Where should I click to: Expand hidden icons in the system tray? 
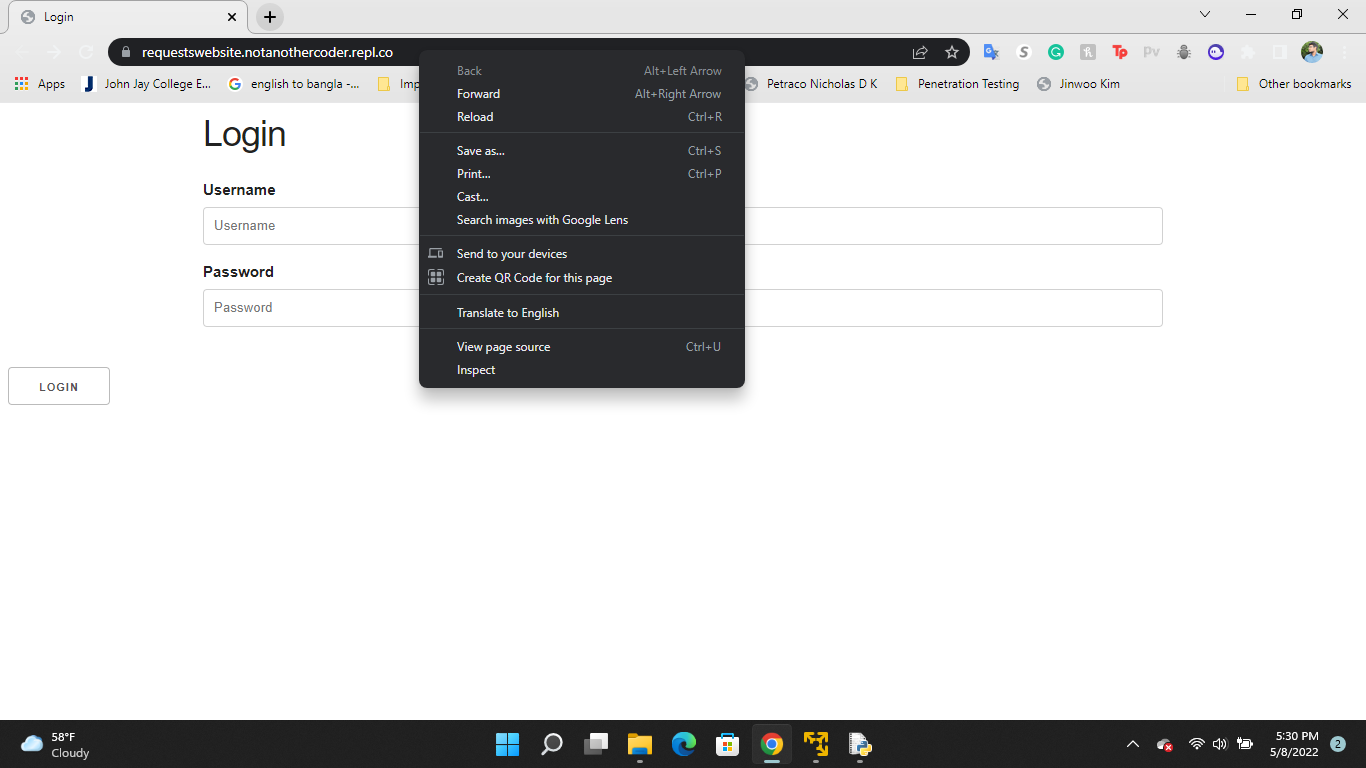coord(1133,744)
